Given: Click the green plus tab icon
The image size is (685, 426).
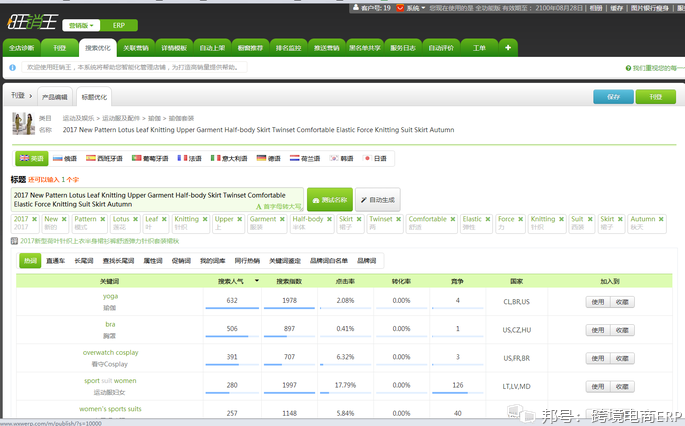Looking at the screenshot, I should click(508, 47).
